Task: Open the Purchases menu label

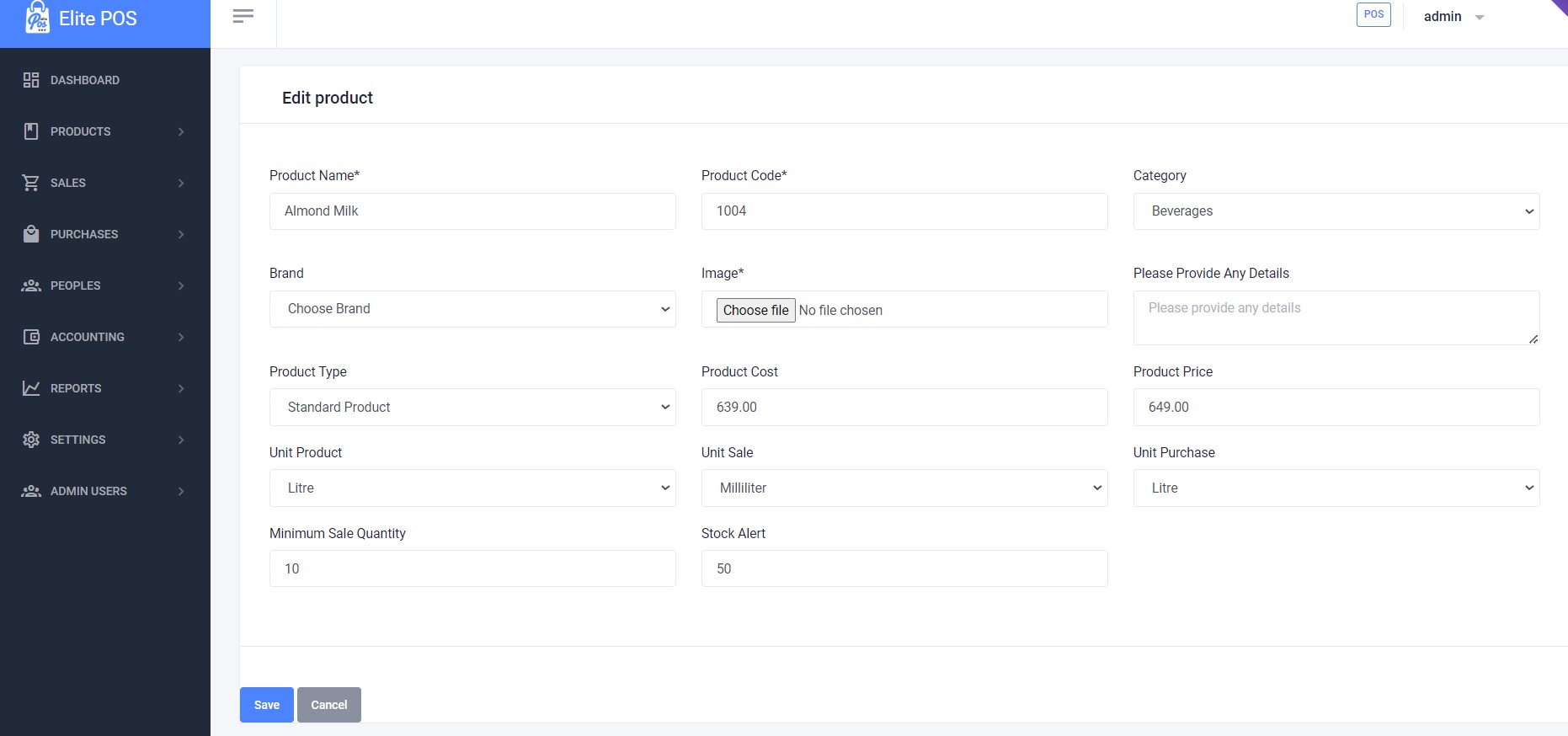Action: [x=84, y=234]
